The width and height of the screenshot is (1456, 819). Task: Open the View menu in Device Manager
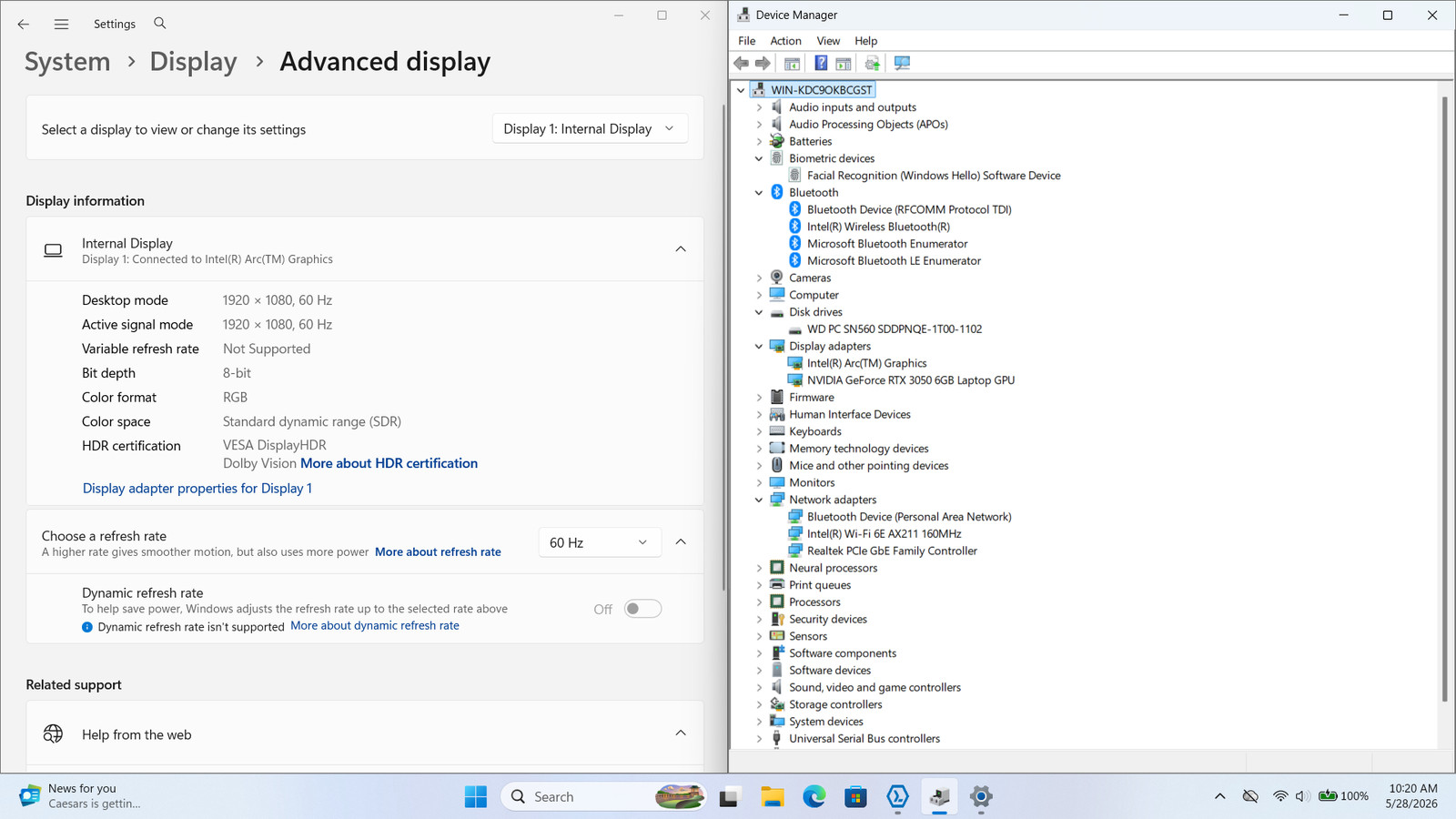[x=828, y=41]
